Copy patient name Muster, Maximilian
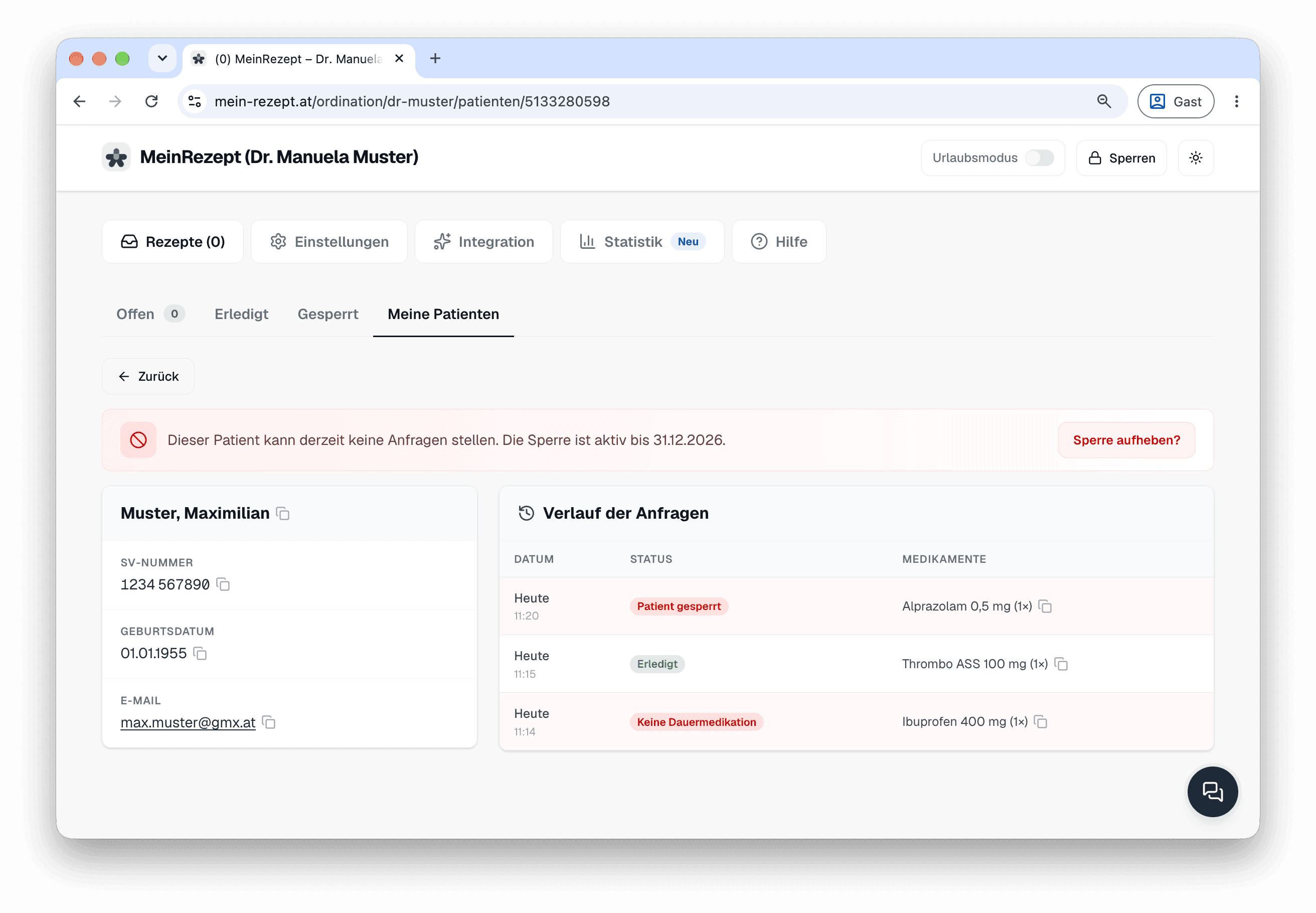 [282, 514]
